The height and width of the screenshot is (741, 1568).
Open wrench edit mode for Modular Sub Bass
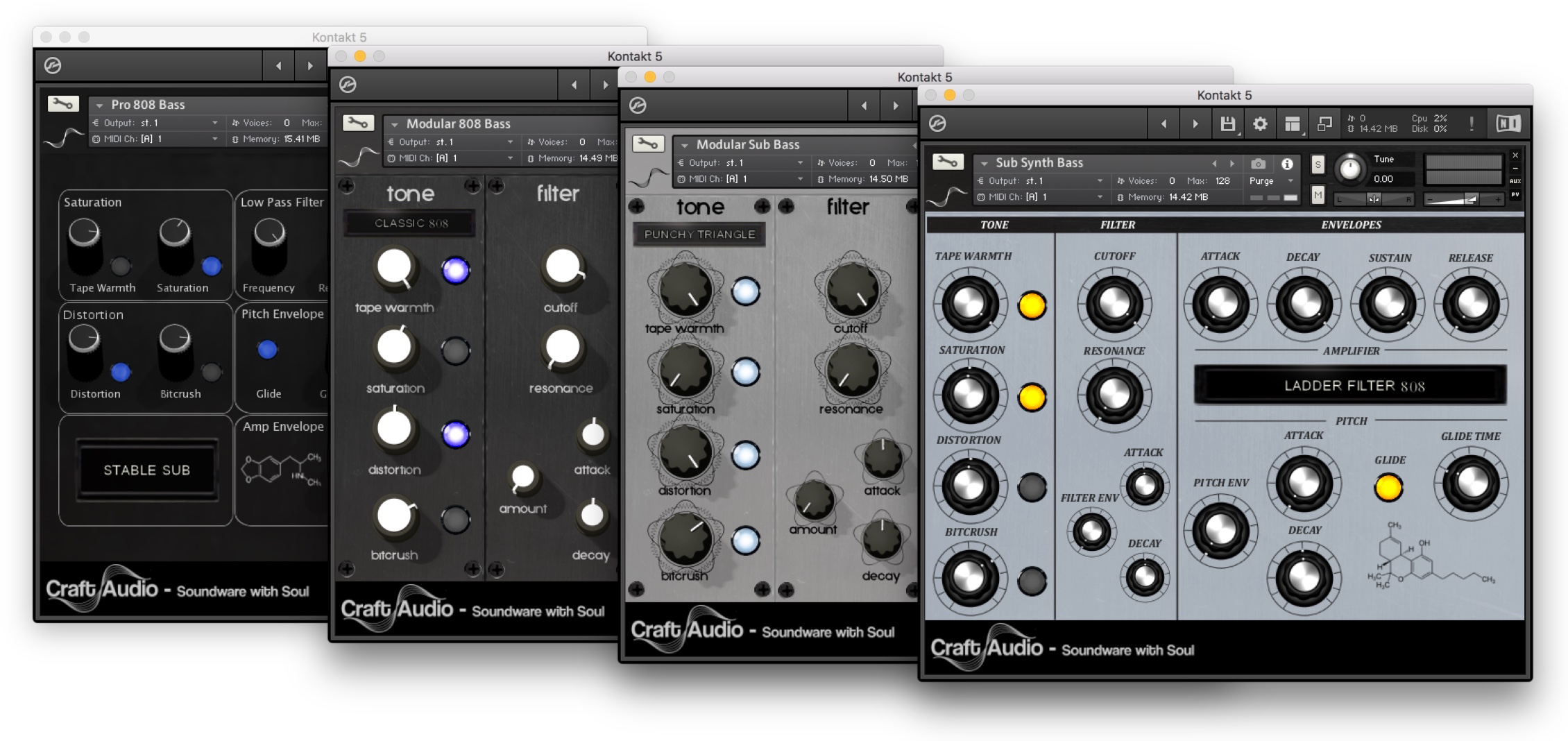point(648,144)
